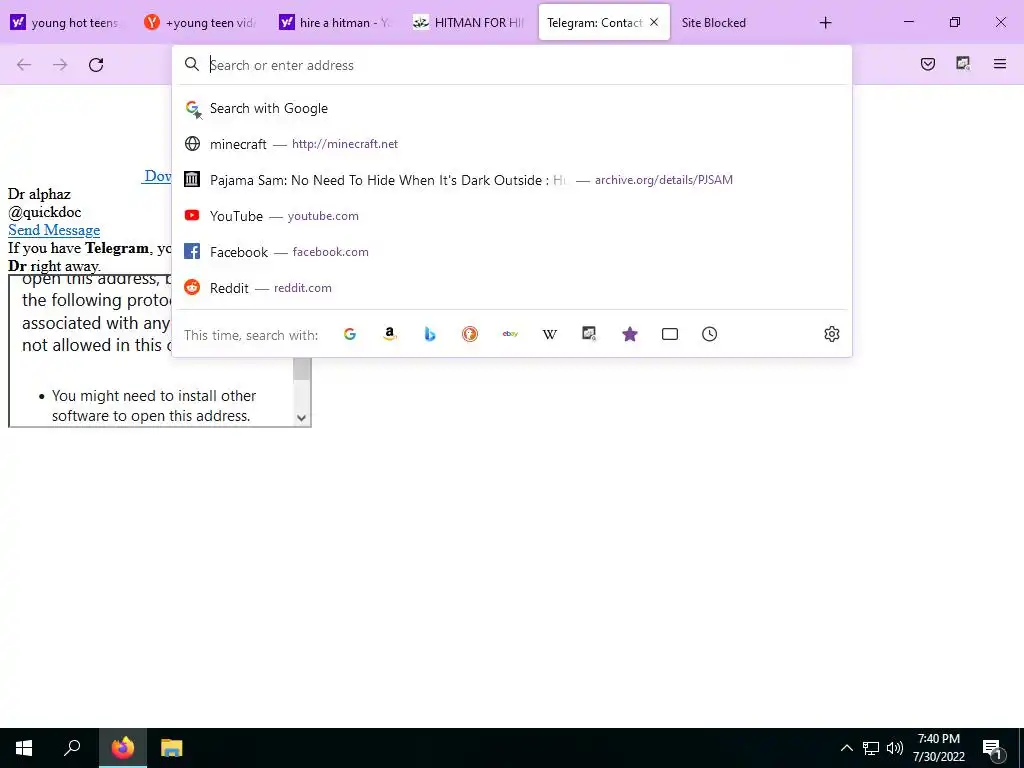Click the error frame scrollbar thumb
Image resolution: width=1024 pixels, height=768 pixels.
(301, 369)
